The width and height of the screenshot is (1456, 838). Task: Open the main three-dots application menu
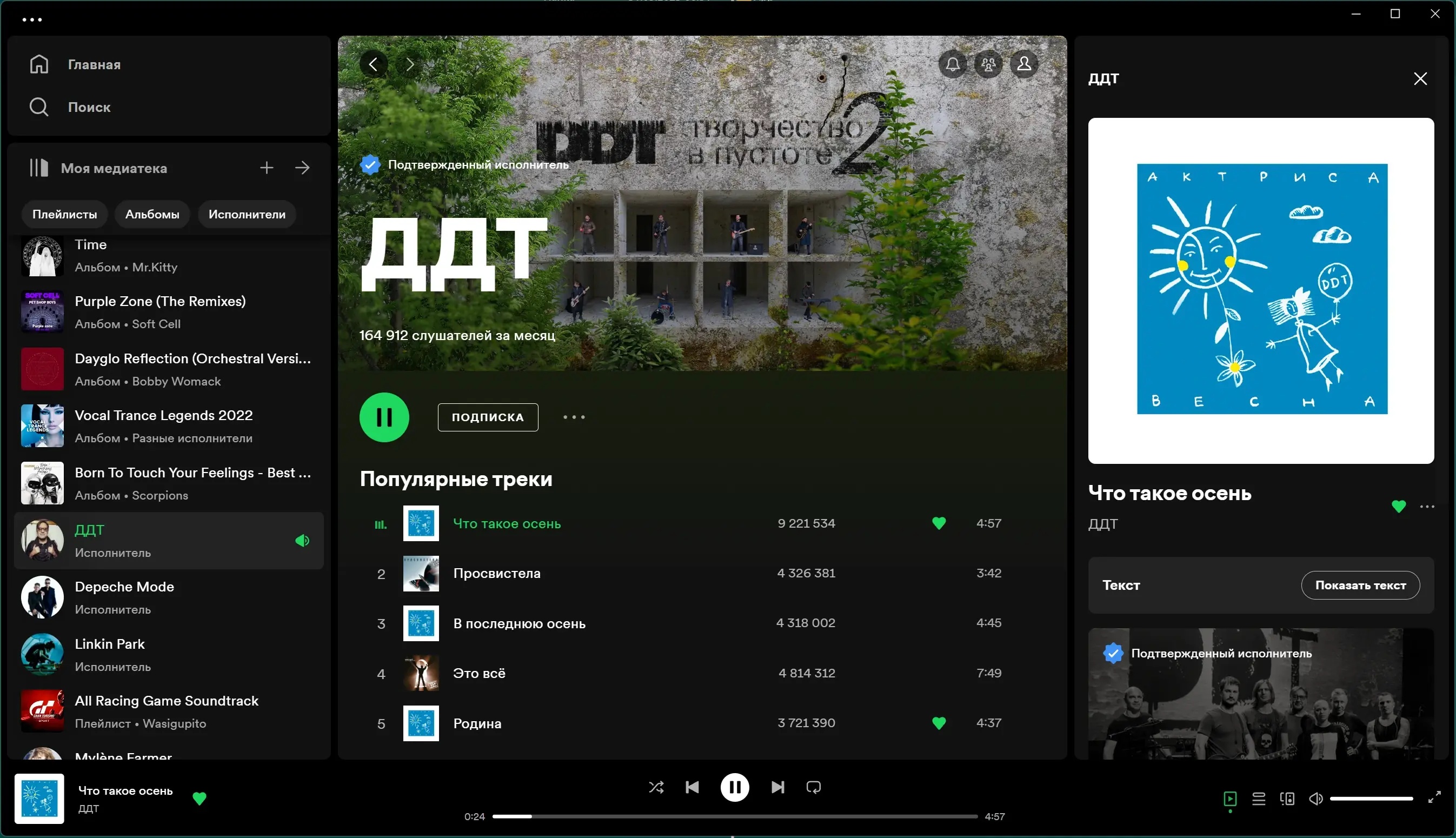(32, 19)
